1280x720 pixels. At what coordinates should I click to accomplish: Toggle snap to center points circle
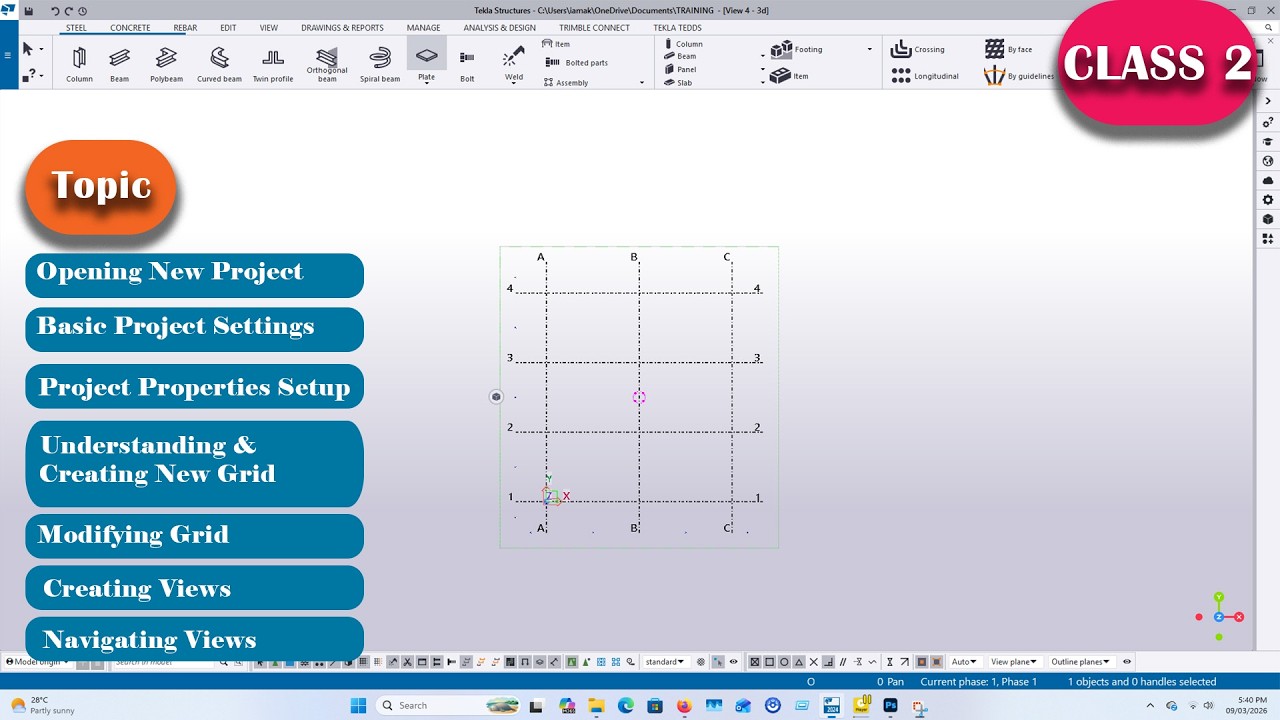(784, 662)
